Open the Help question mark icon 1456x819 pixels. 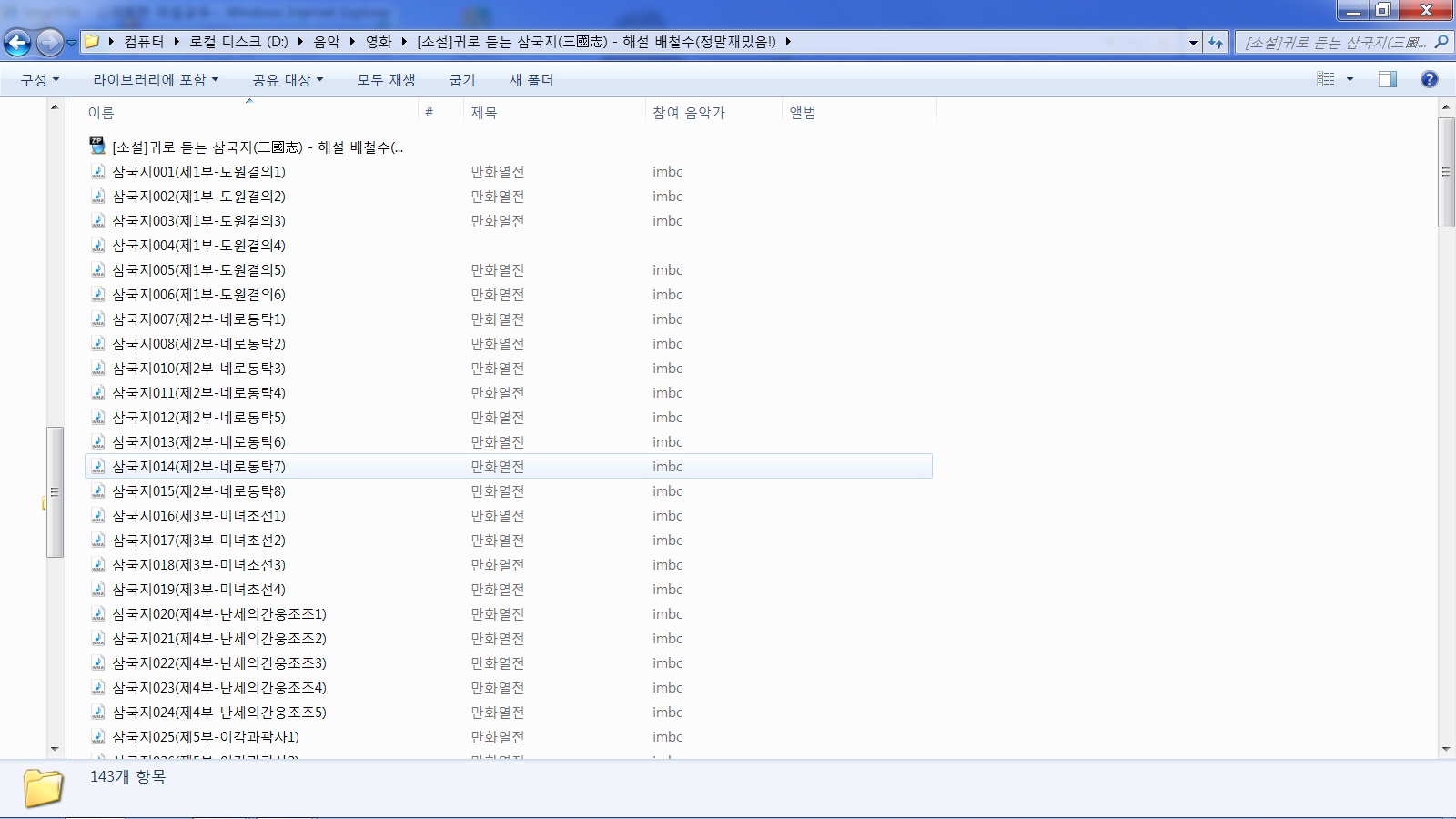tap(1429, 80)
